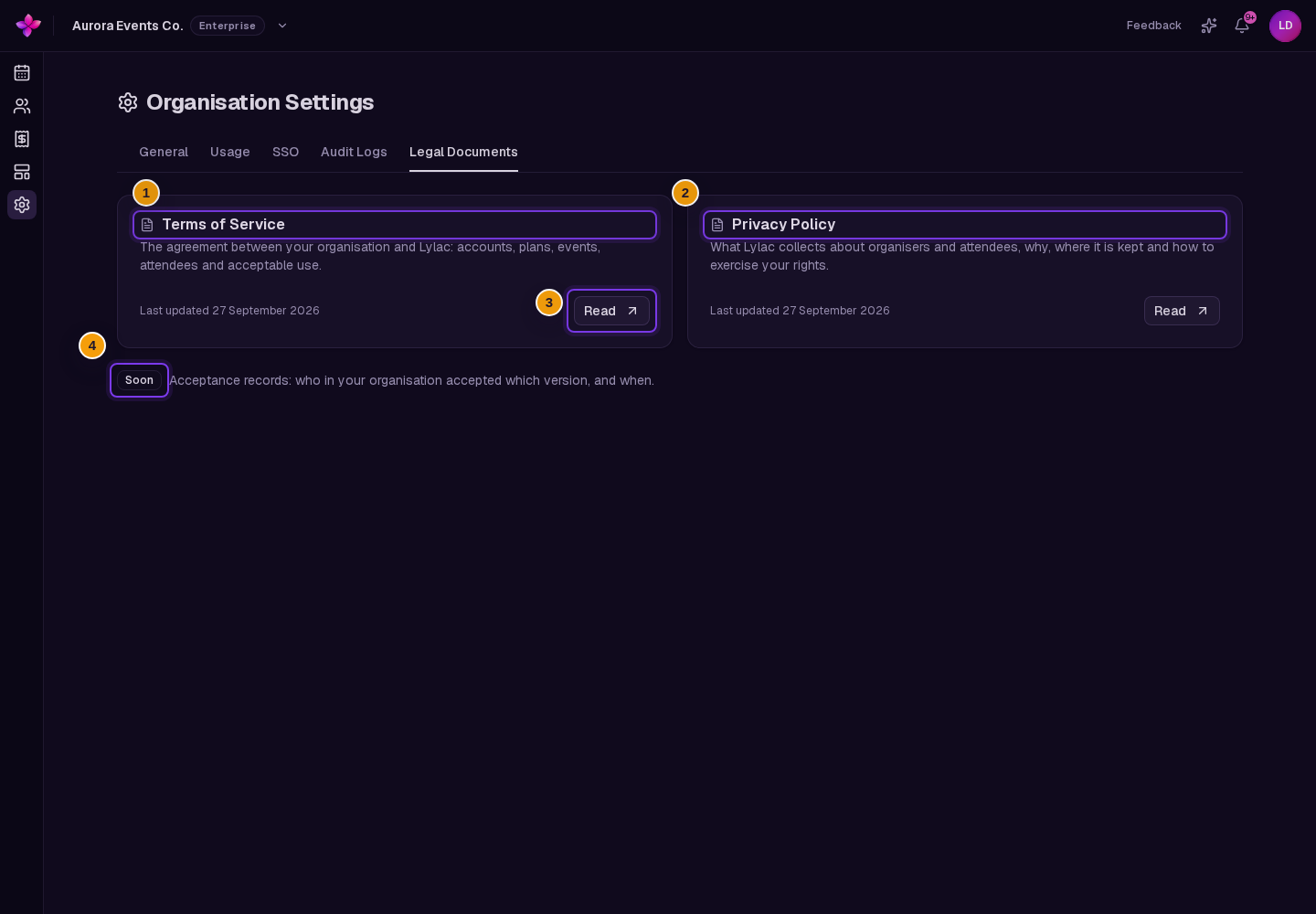Open the people sidebar icon
1316x914 pixels.
pyautogui.click(x=22, y=106)
